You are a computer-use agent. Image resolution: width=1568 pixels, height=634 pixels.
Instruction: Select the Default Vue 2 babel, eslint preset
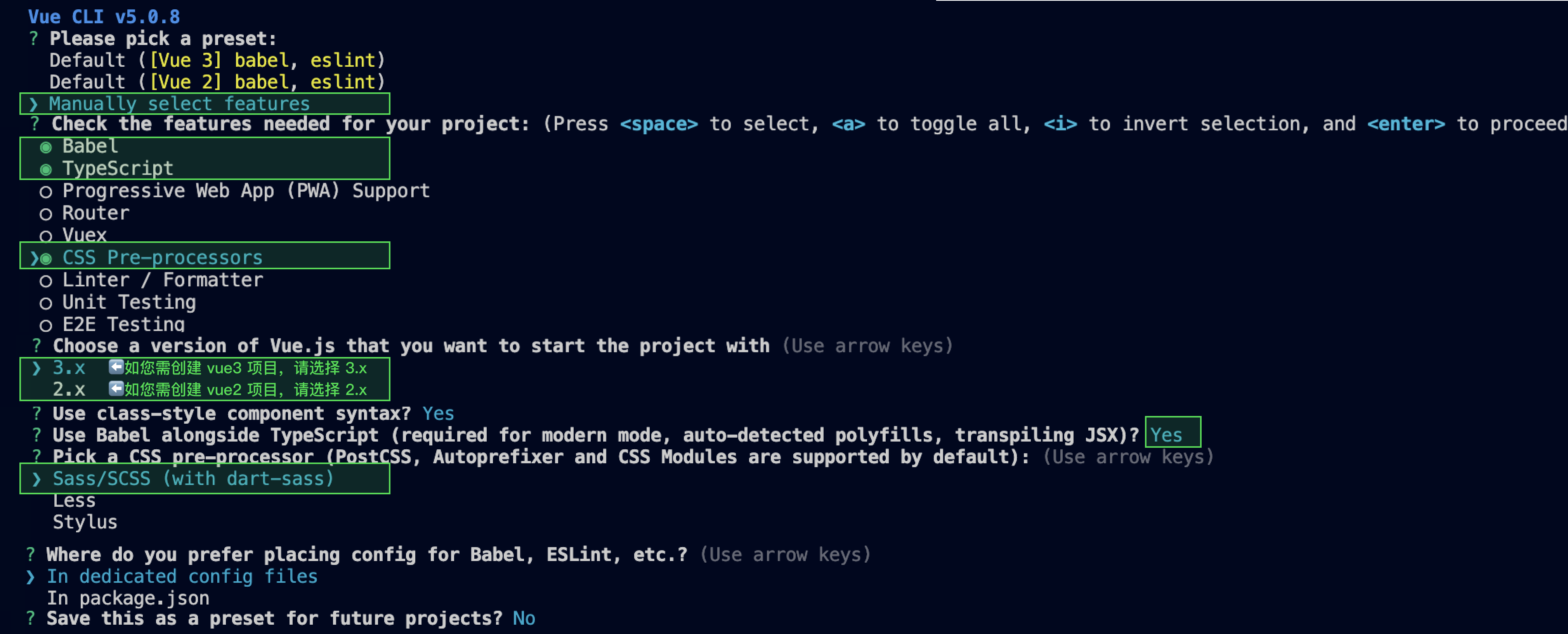pyautogui.click(x=217, y=82)
